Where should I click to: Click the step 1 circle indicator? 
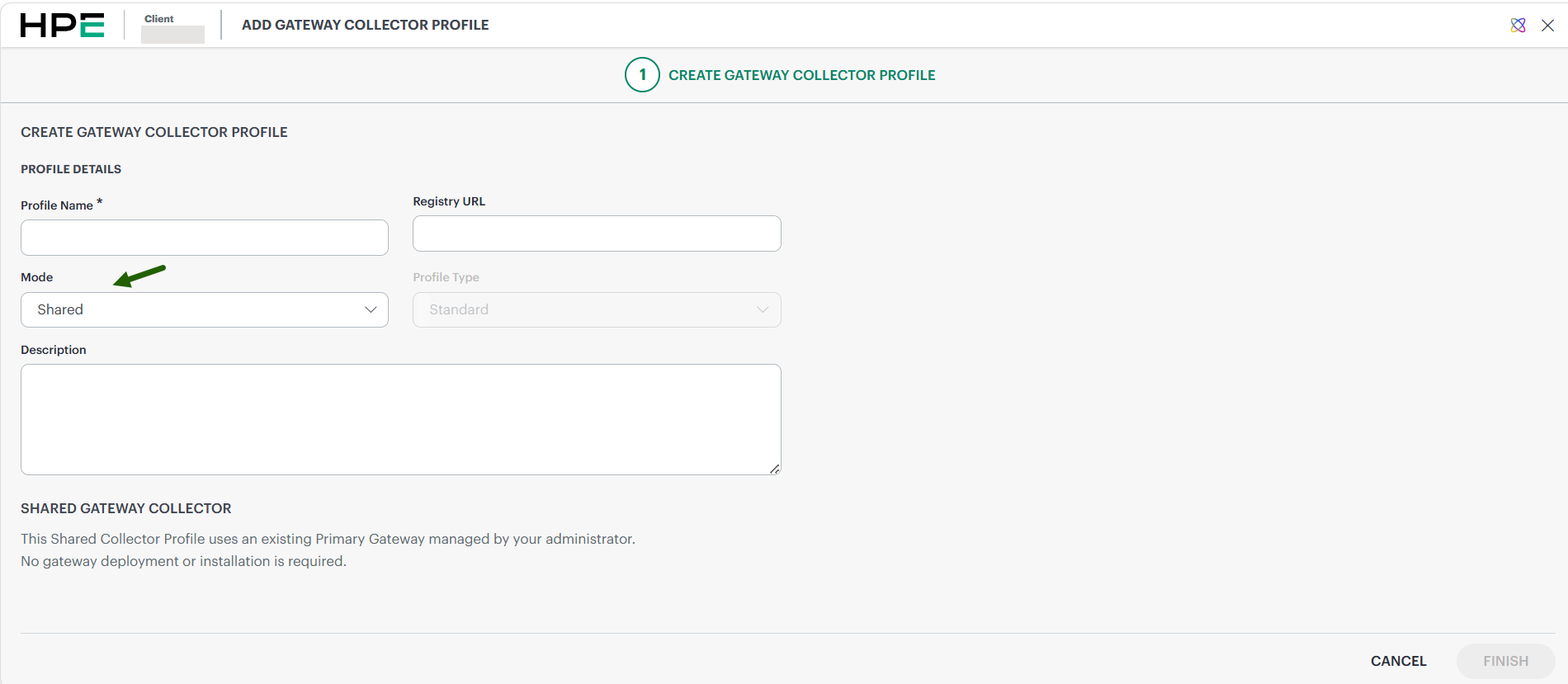[642, 75]
